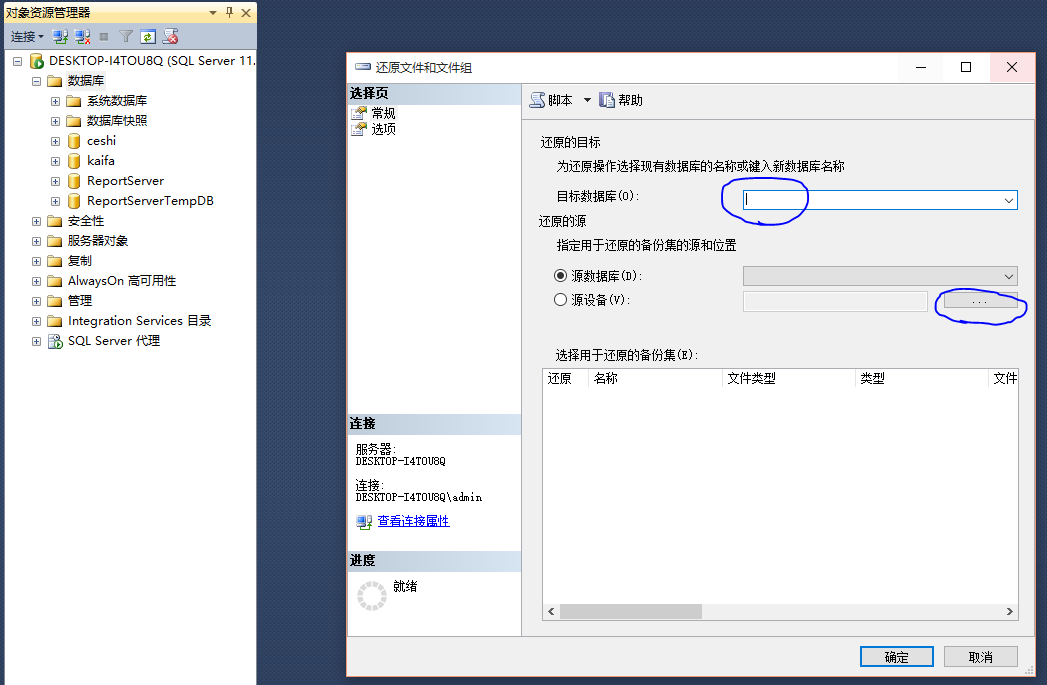Click the ReportServerTempDB cylinder icon
The width and height of the screenshot is (1047, 685).
[x=74, y=202]
